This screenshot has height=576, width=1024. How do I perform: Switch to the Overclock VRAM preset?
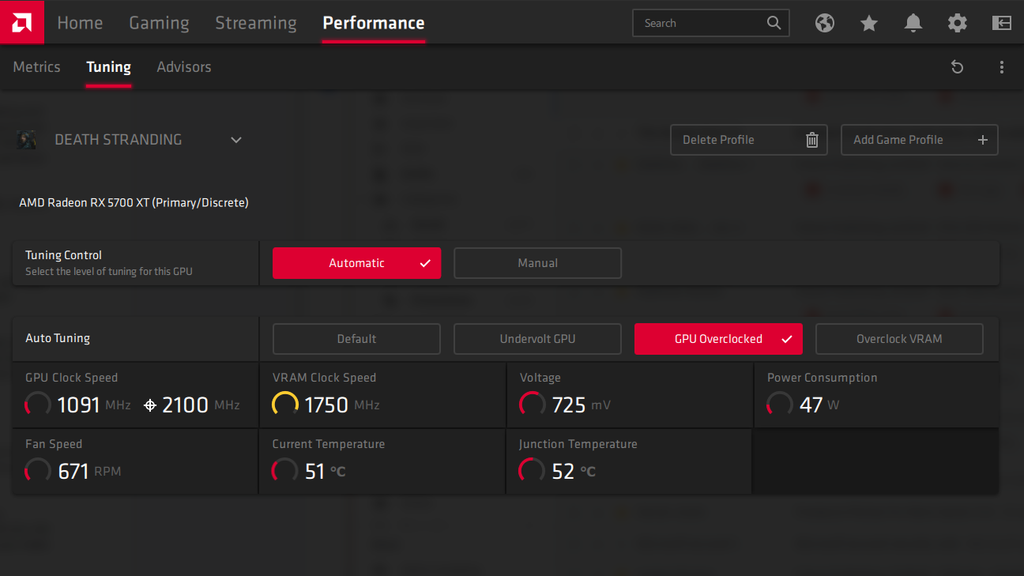tap(898, 339)
